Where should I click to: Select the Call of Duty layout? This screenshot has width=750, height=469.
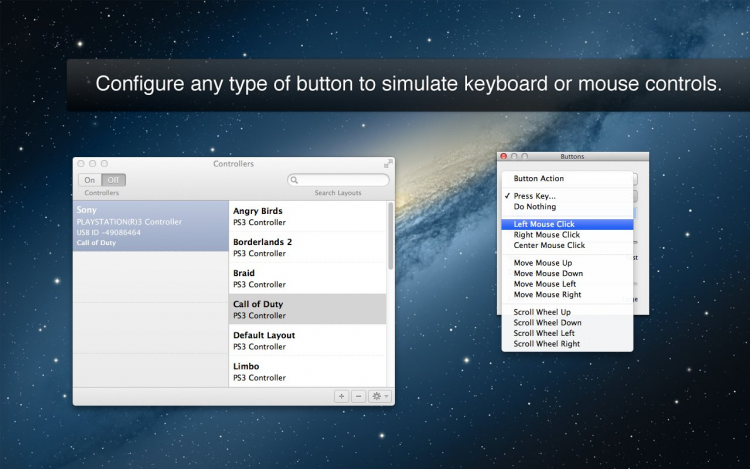tap(307, 309)
